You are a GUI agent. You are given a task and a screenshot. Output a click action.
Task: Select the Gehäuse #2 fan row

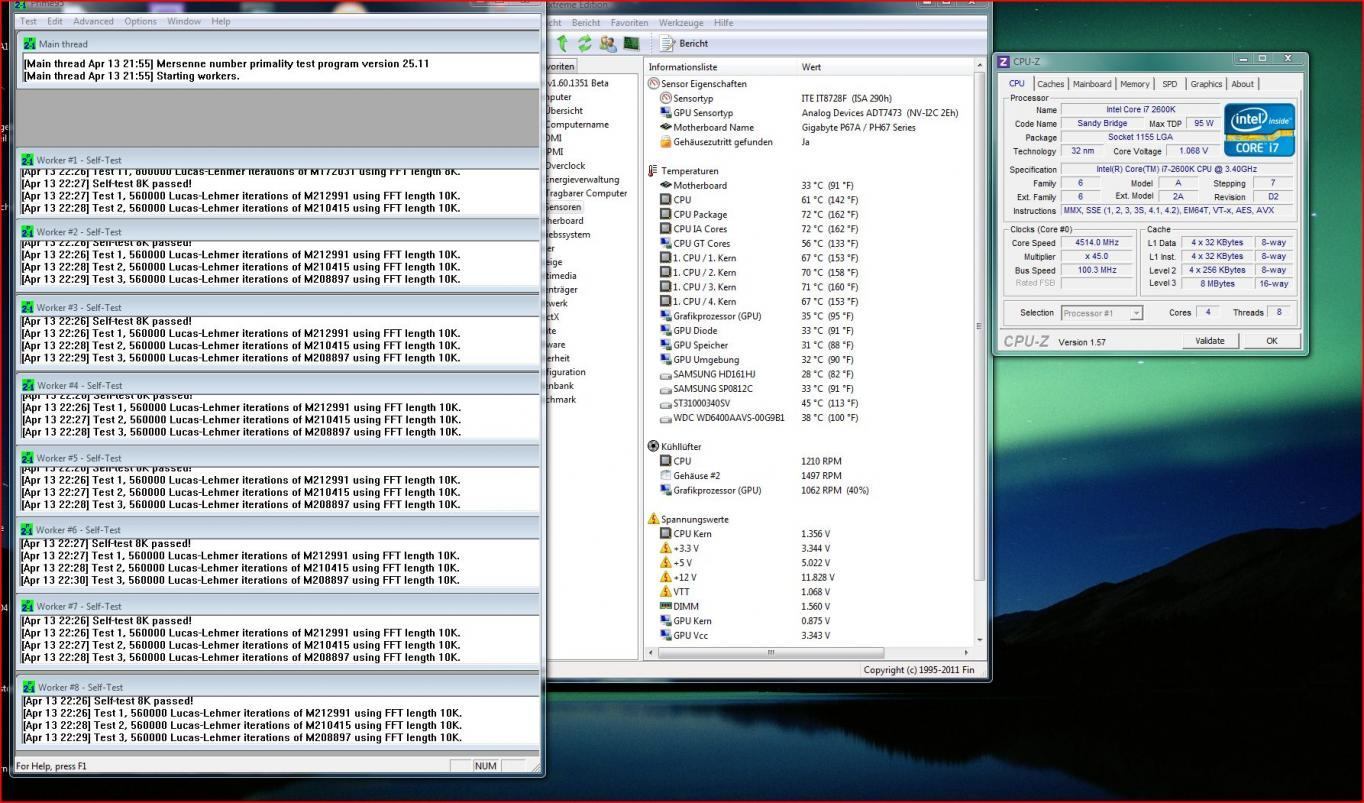pyautogui.click(x=810, y=476)
